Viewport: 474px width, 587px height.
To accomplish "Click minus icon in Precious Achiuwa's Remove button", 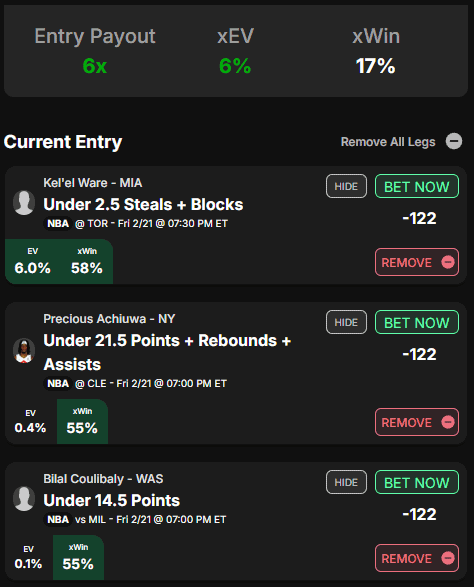I will click(448, 422).
